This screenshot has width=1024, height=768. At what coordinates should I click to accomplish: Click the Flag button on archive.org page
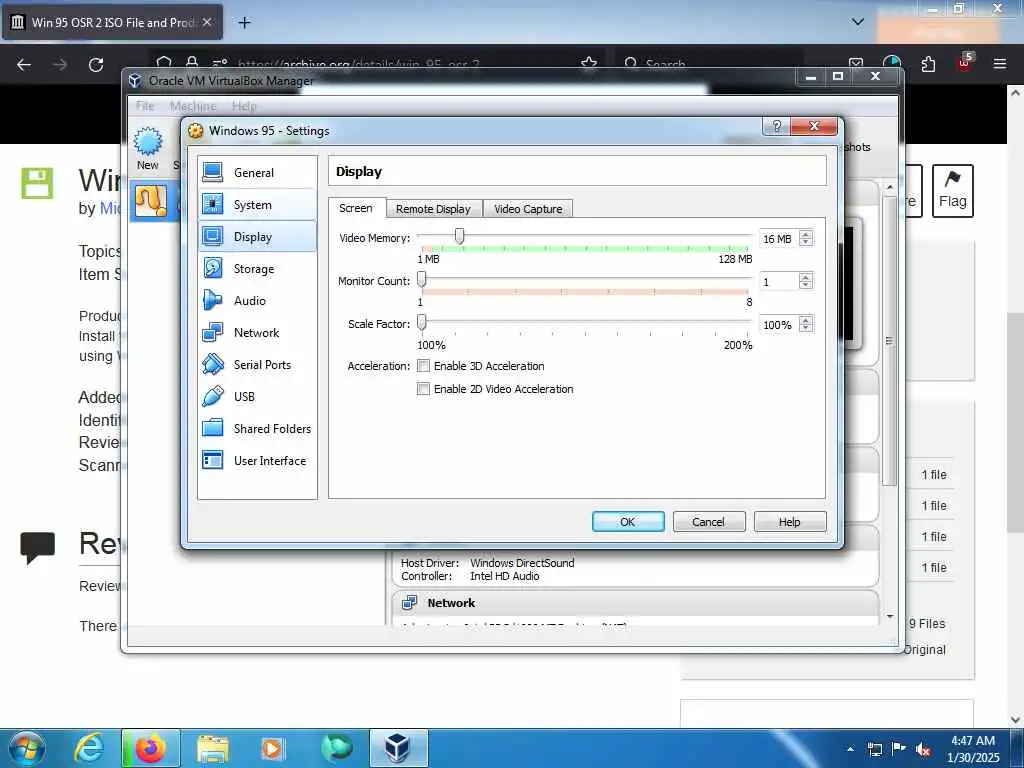[953, 191]
